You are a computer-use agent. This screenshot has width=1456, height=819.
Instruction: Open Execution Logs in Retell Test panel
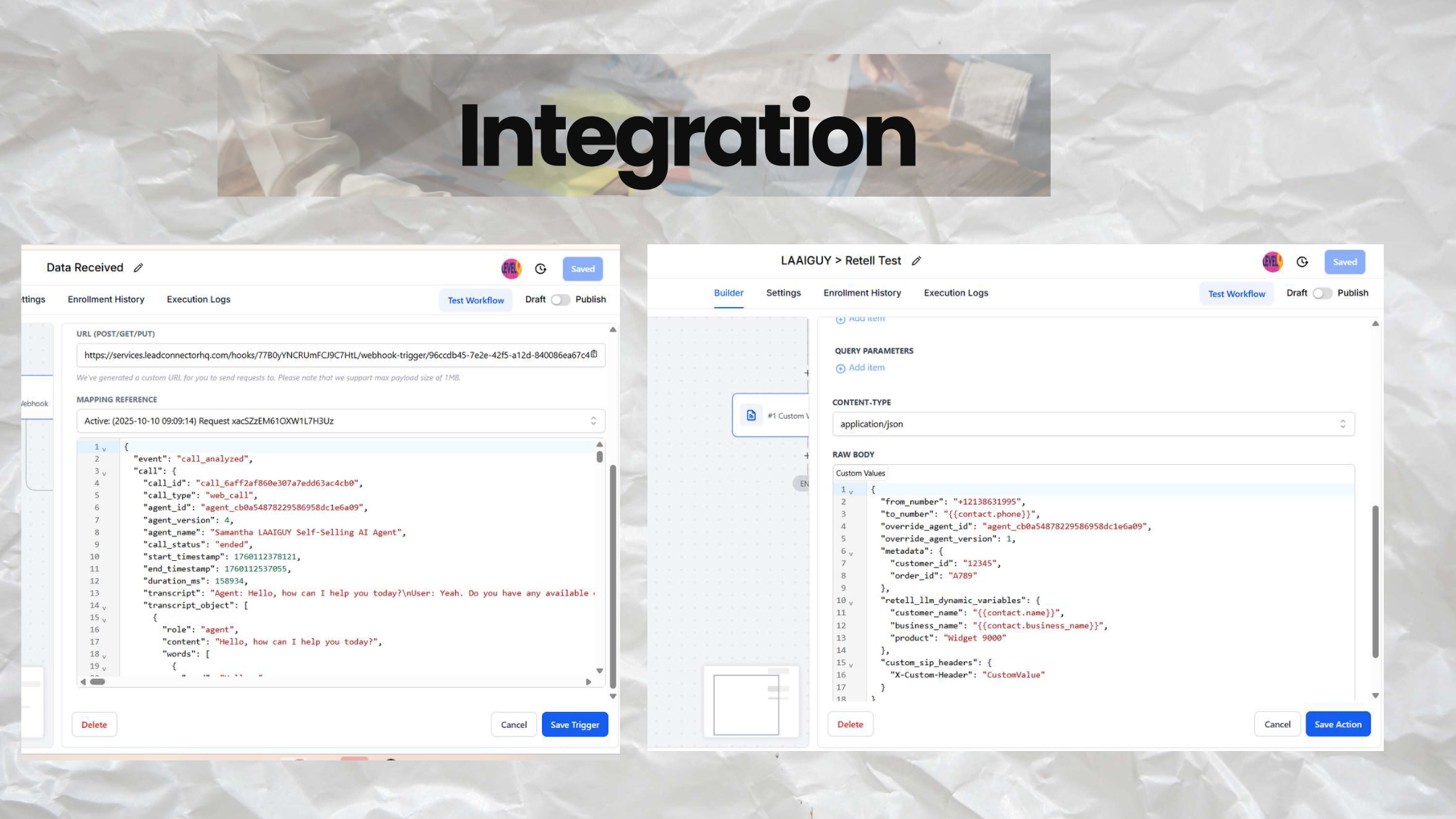click(956, 293)
